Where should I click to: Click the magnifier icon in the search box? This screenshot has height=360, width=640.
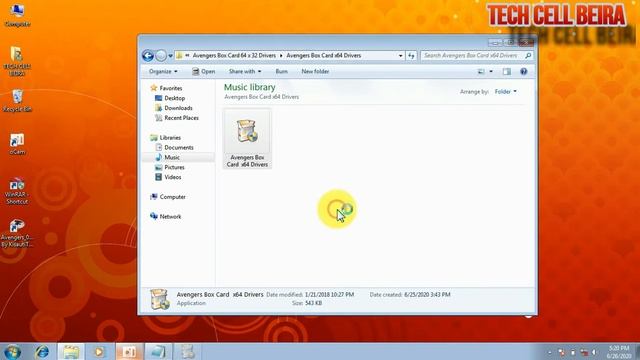pos(528,56)
